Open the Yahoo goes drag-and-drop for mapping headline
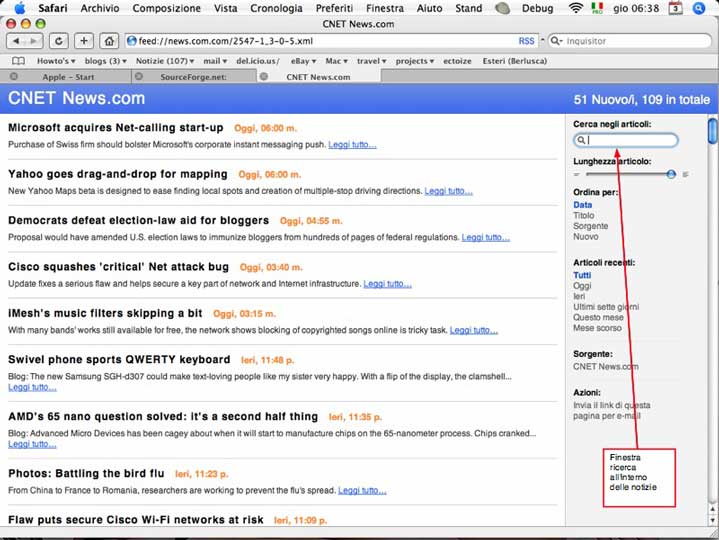 118,174
